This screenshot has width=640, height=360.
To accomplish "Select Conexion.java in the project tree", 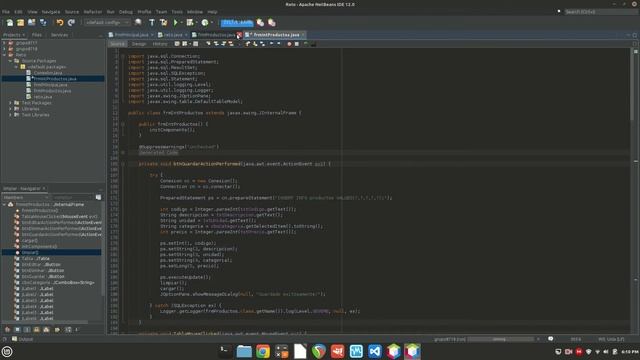I will [x=48, y=73].
